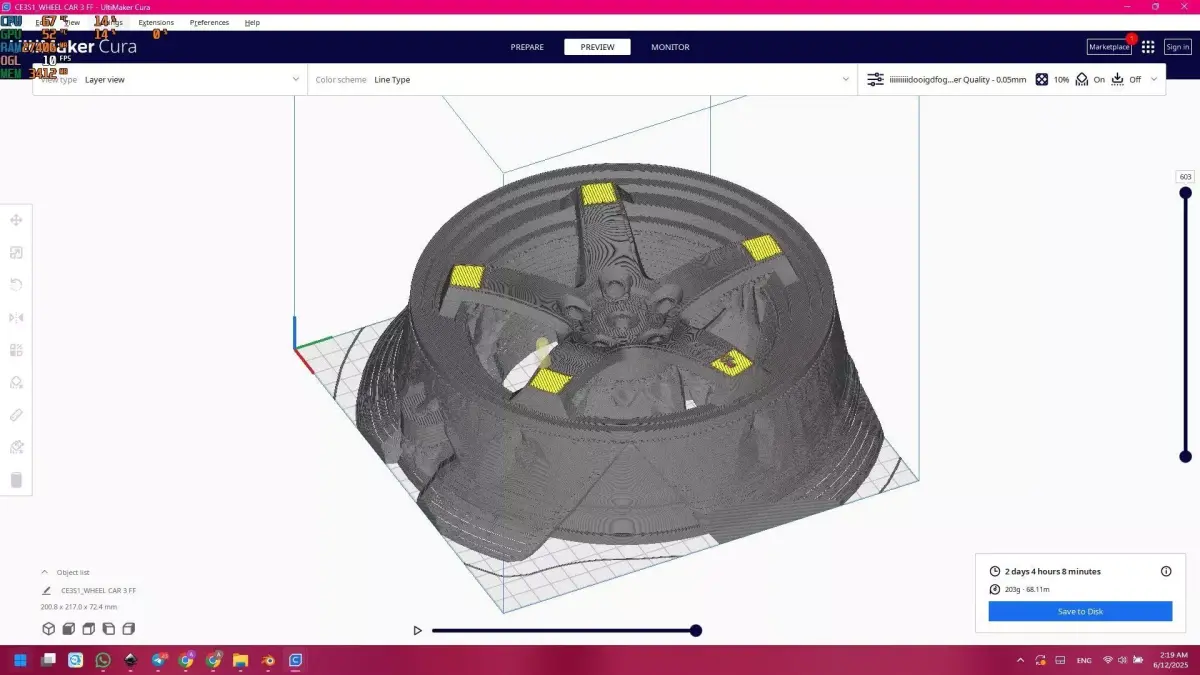Click Save to Disk
The height and width of the screenshot is (675, 1200).
(x=1080, y=611)
